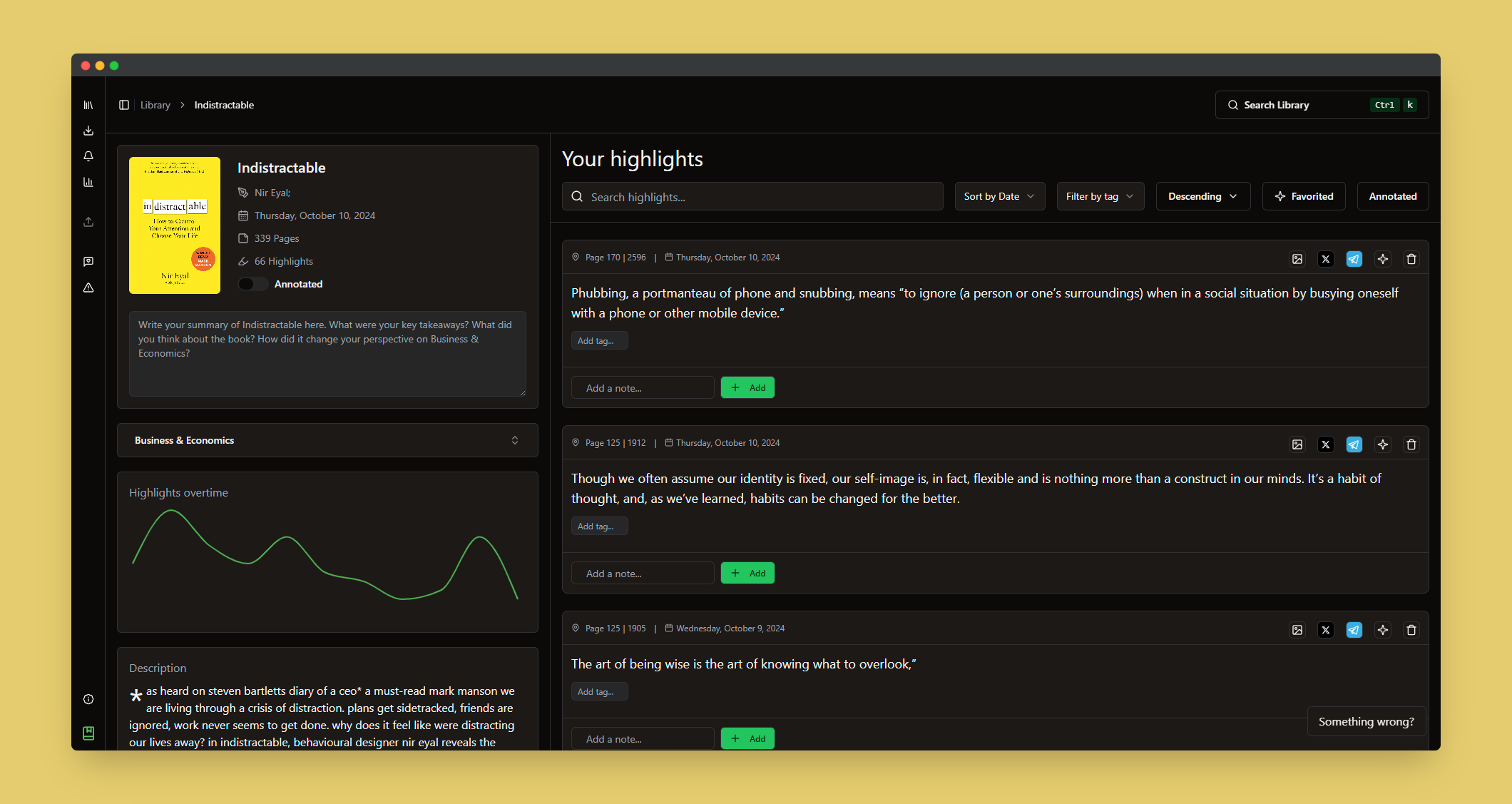The height and width of the screenshot is (804, 1512).
Task: Send second highlight to Telegram
Action: [x=1354, y=444]
